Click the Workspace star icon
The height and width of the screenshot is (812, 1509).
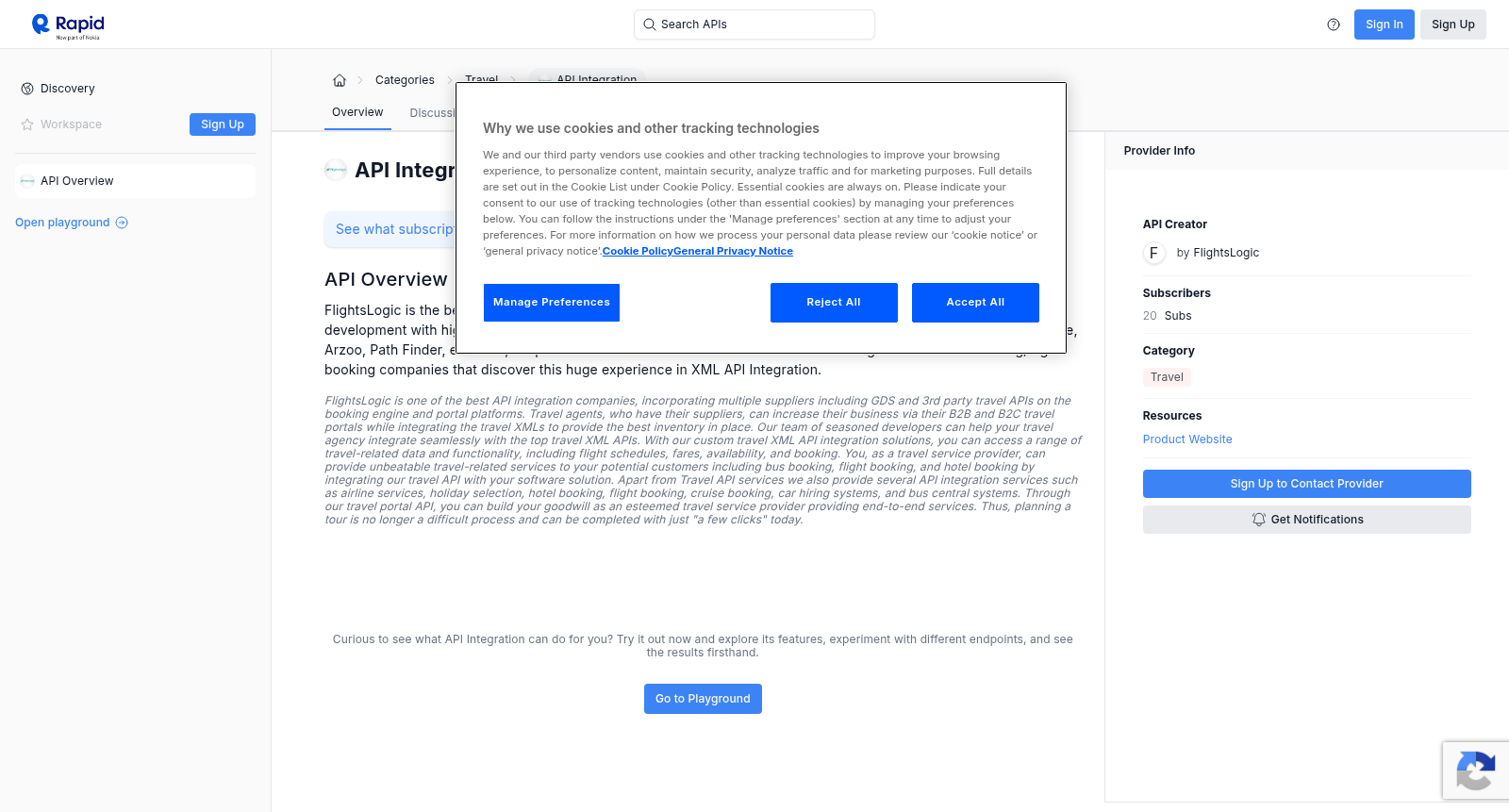coord(27,124)
